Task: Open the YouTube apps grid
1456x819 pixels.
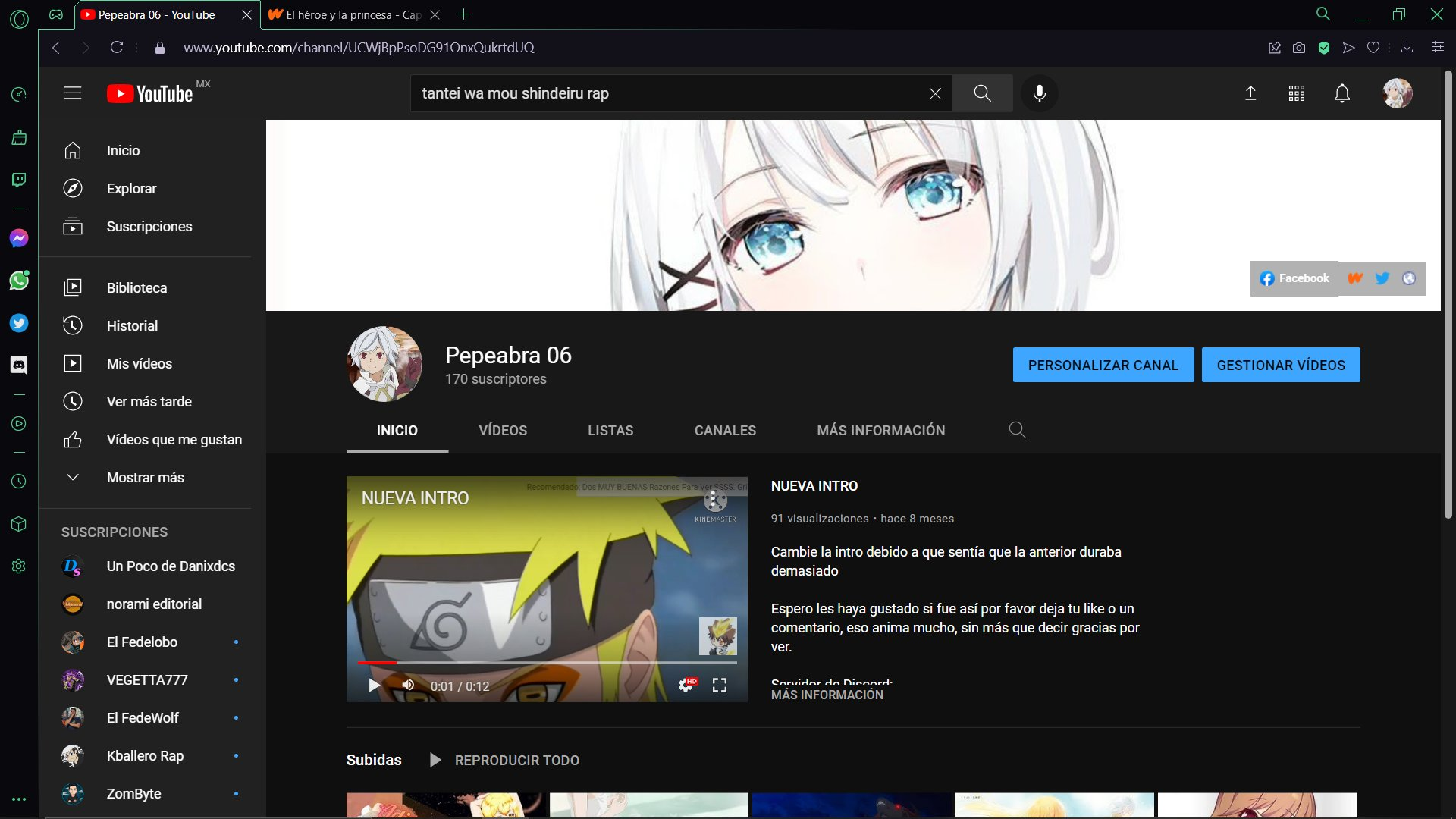Action: 1297,93
